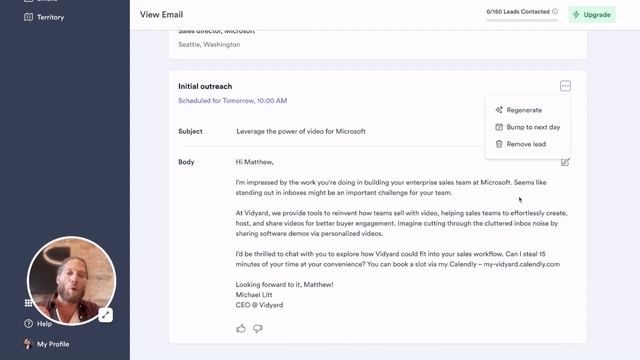Click the My Profile avatar icon

point(28,344)
